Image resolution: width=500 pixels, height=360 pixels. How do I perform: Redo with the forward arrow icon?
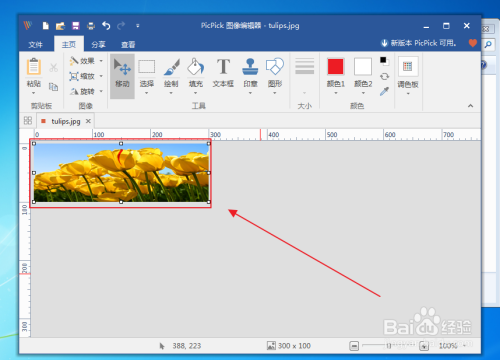click(x=121, y=26)
